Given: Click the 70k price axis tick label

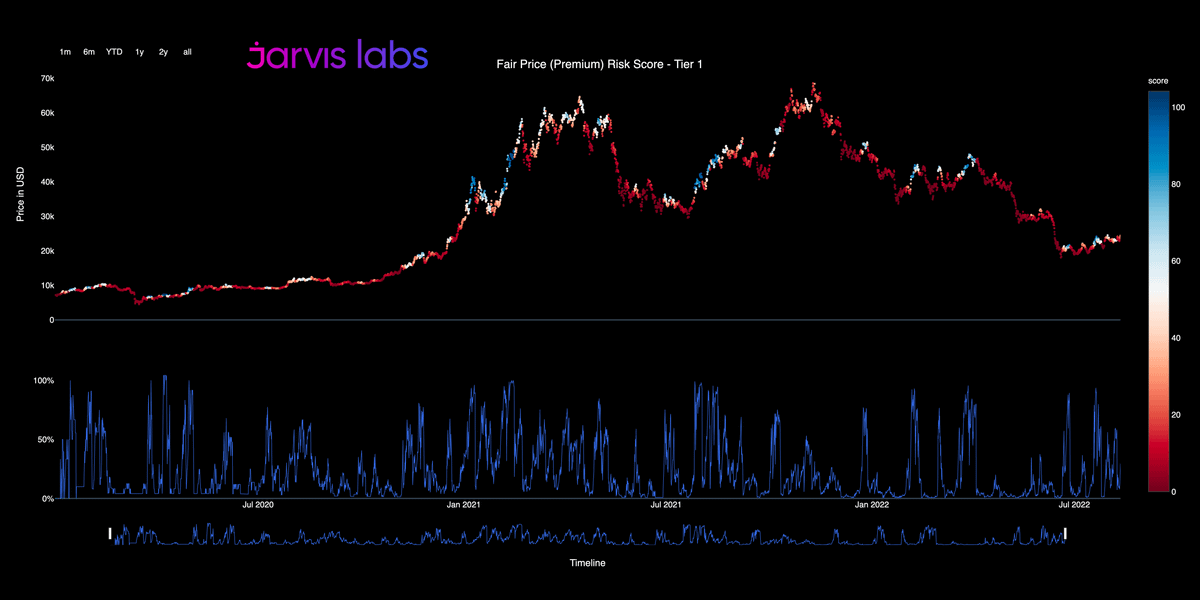Looking at the screenshot, I should [46, 78].
